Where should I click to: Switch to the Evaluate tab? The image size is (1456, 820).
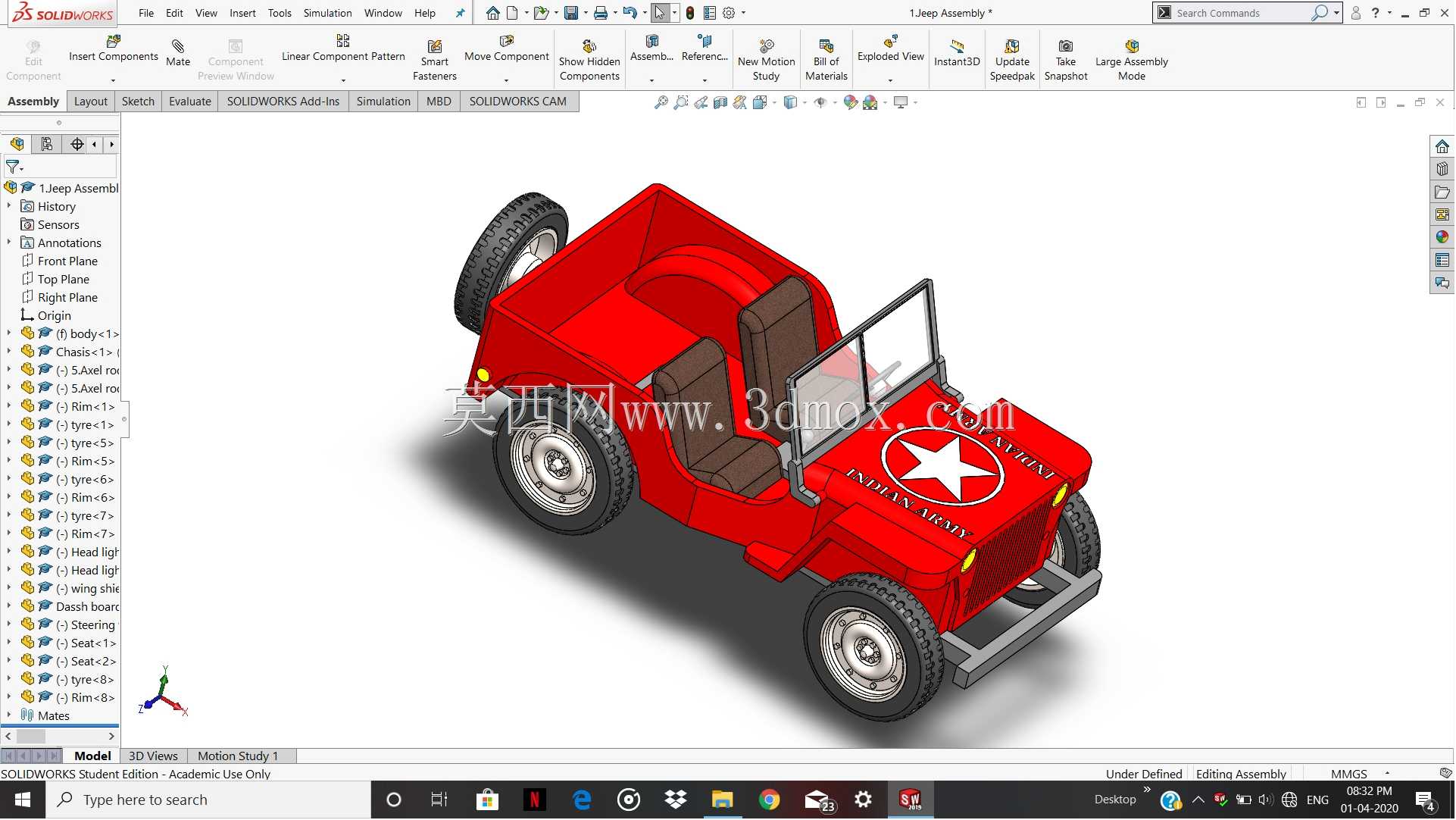point(189,102)
